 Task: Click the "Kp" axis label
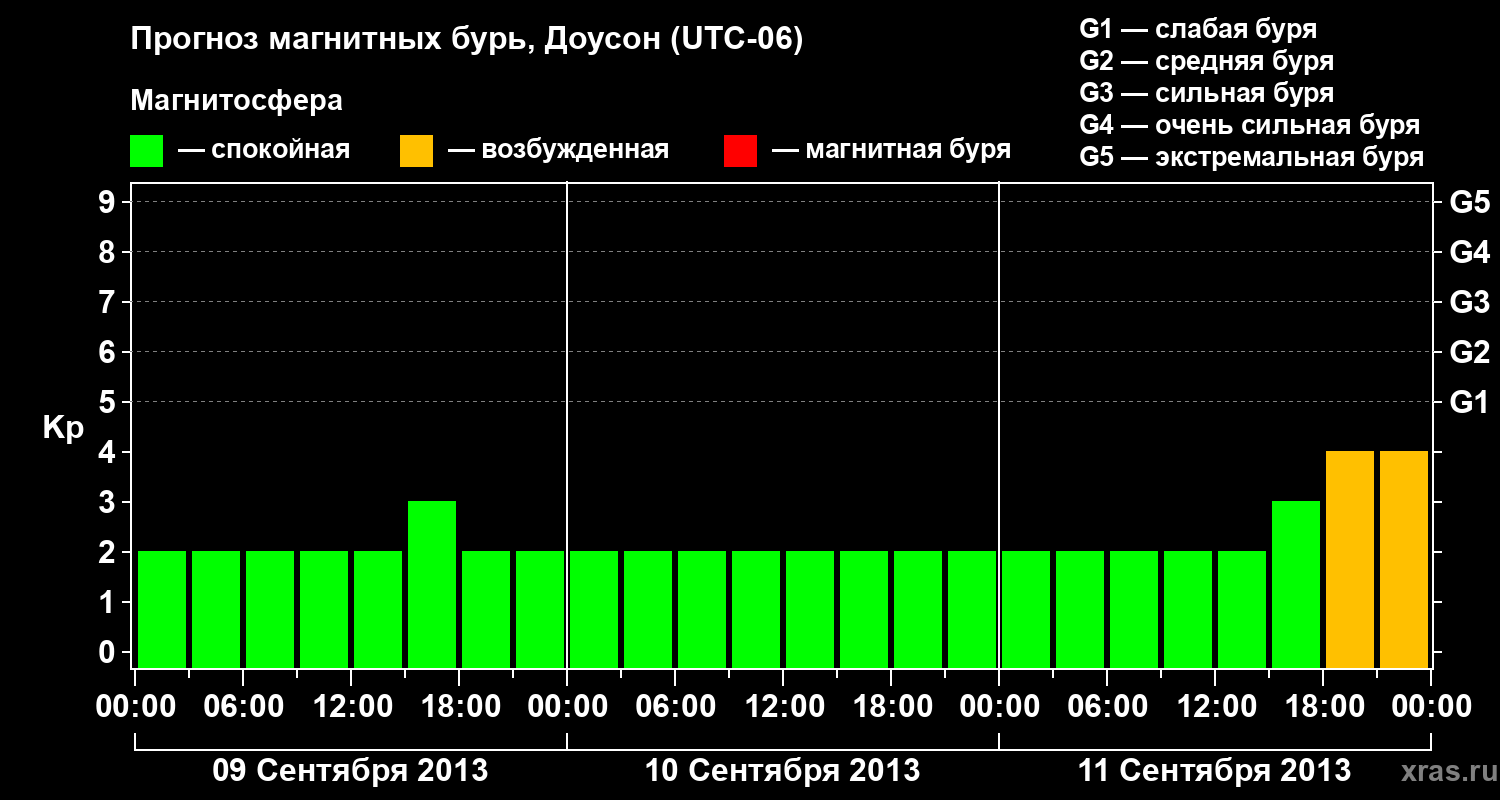pyautogui.click(x=64, y=428)
